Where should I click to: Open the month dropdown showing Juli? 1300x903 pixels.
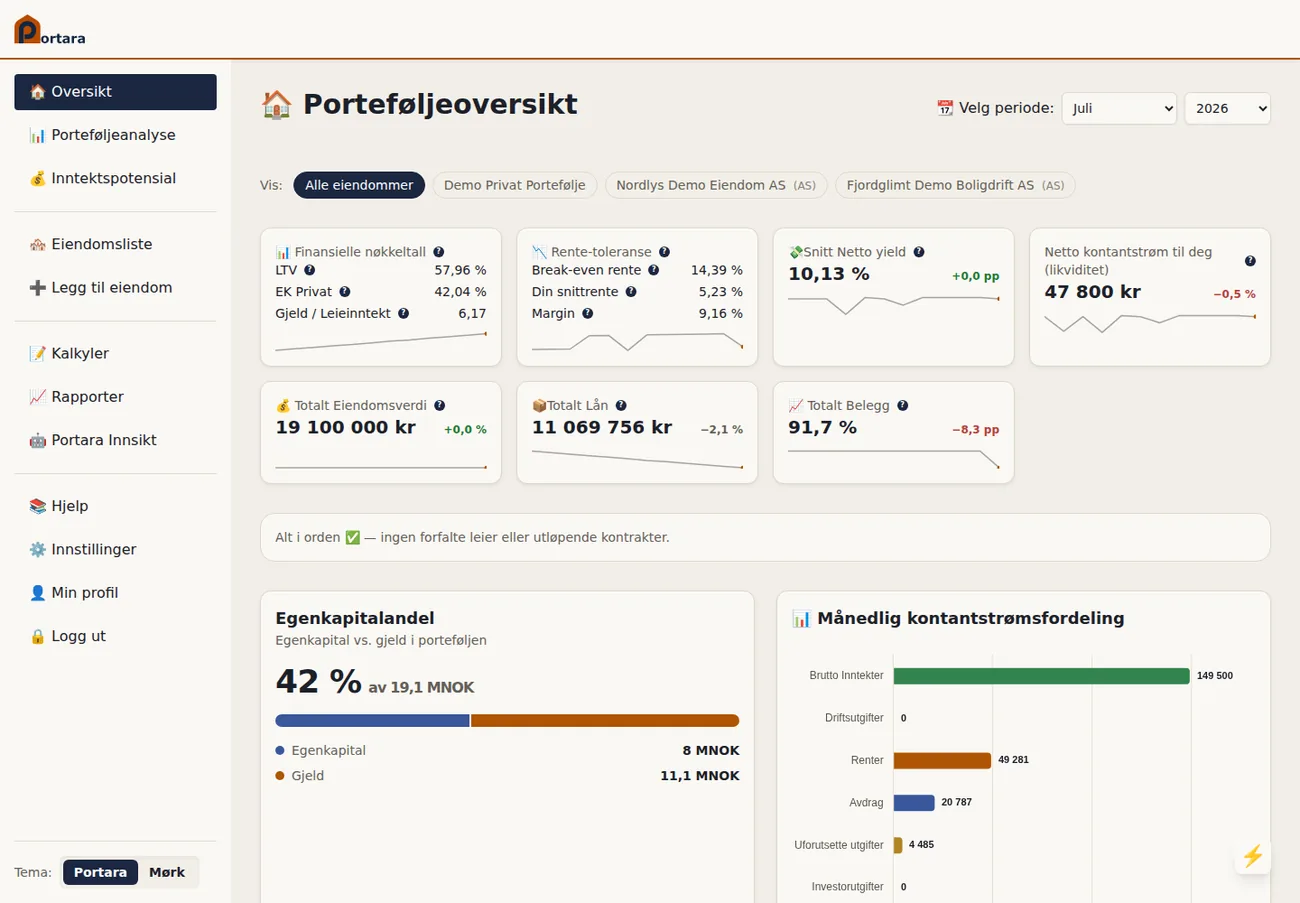point(1119,108)
